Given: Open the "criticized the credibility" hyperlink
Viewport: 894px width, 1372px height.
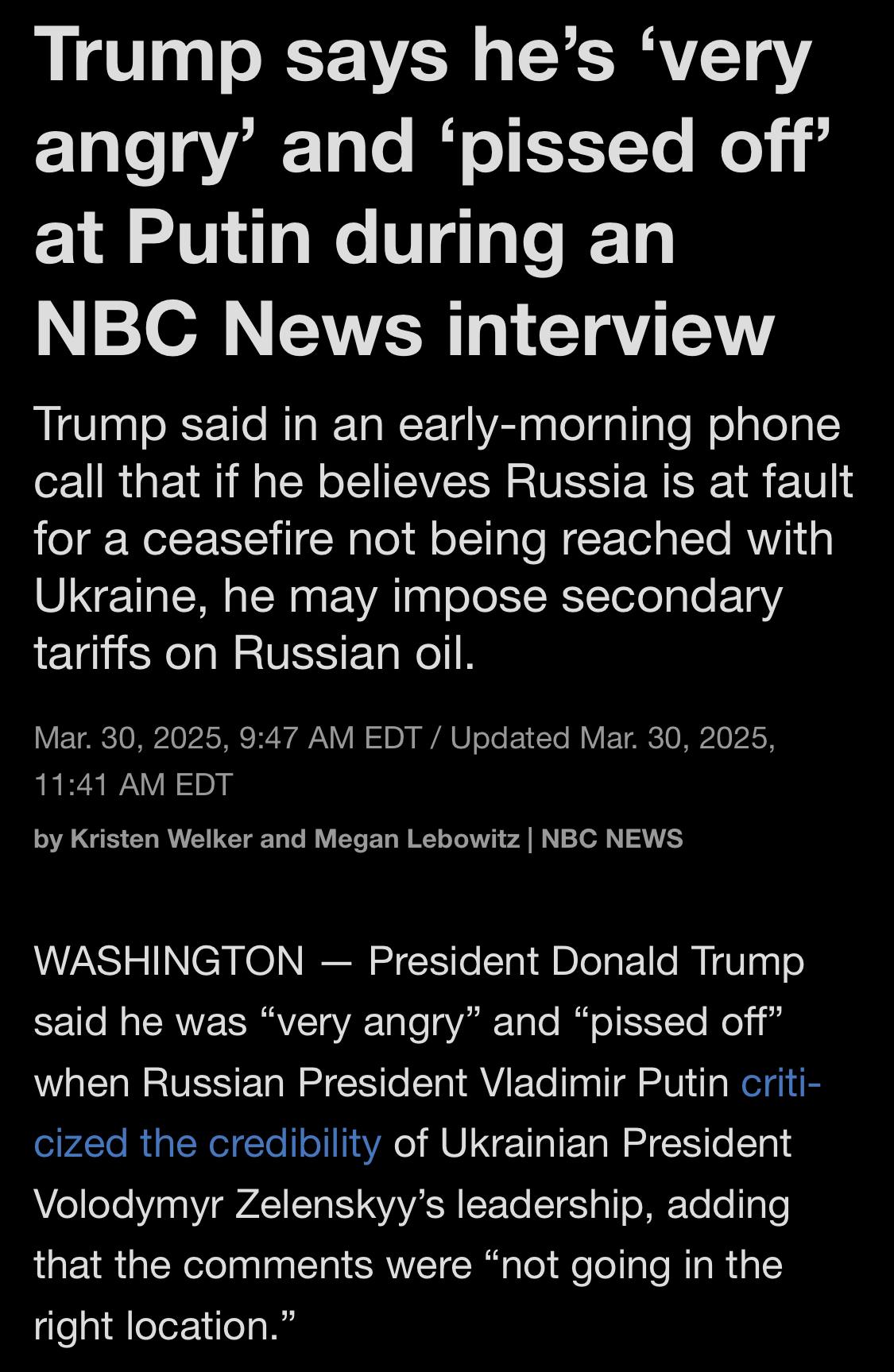Looking at the screenshot, I should pos(207,1143).
